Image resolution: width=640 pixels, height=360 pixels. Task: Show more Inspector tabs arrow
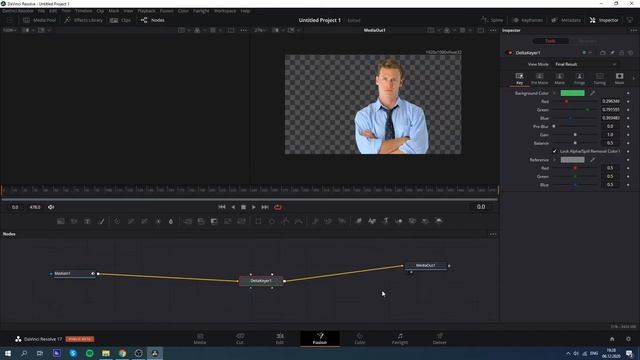(x=633, y=78)
